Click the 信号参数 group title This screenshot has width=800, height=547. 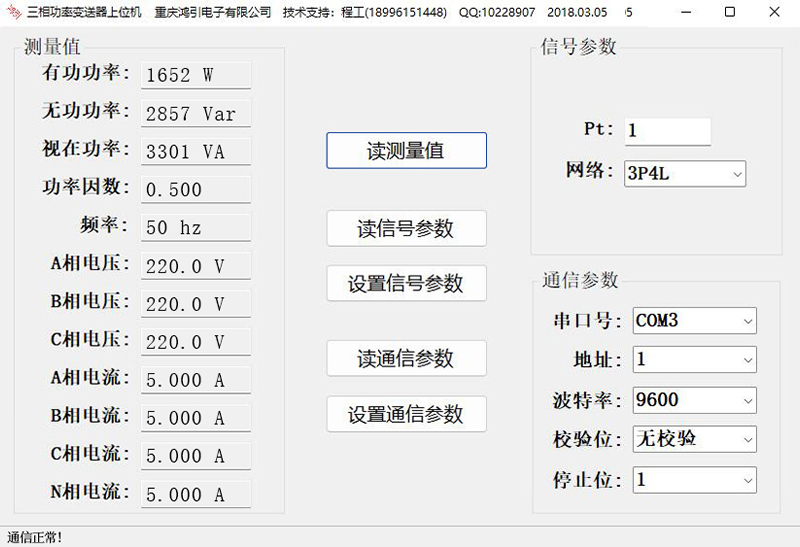[x=579, y=47]
